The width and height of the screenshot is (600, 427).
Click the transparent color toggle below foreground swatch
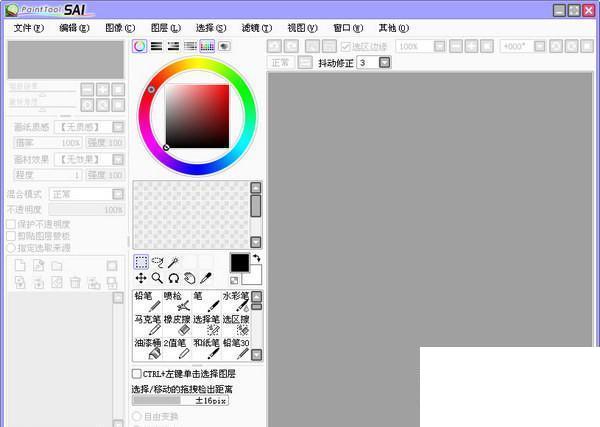coord(234,280)
